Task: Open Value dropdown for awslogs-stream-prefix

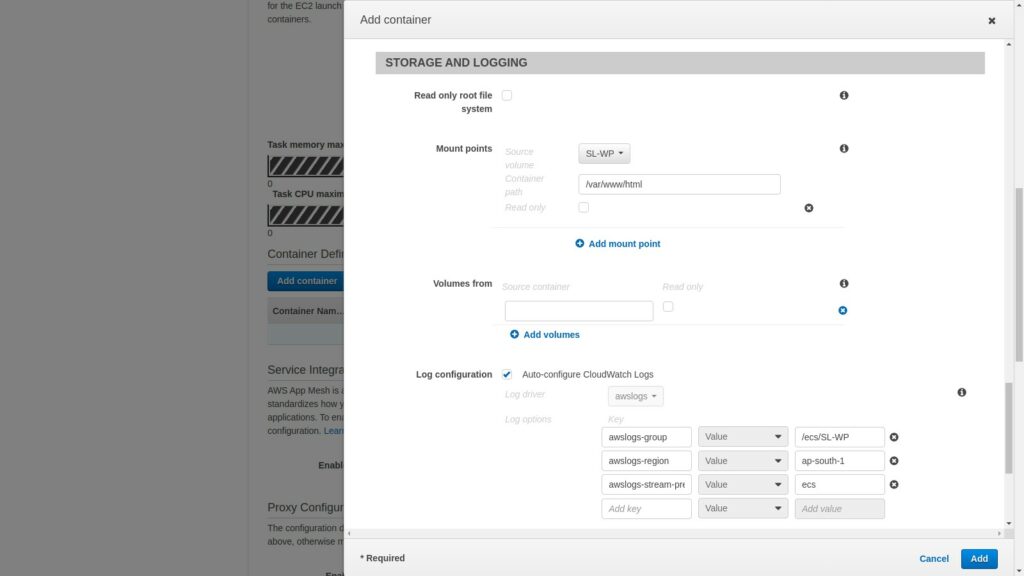Action: pos(743,485)
